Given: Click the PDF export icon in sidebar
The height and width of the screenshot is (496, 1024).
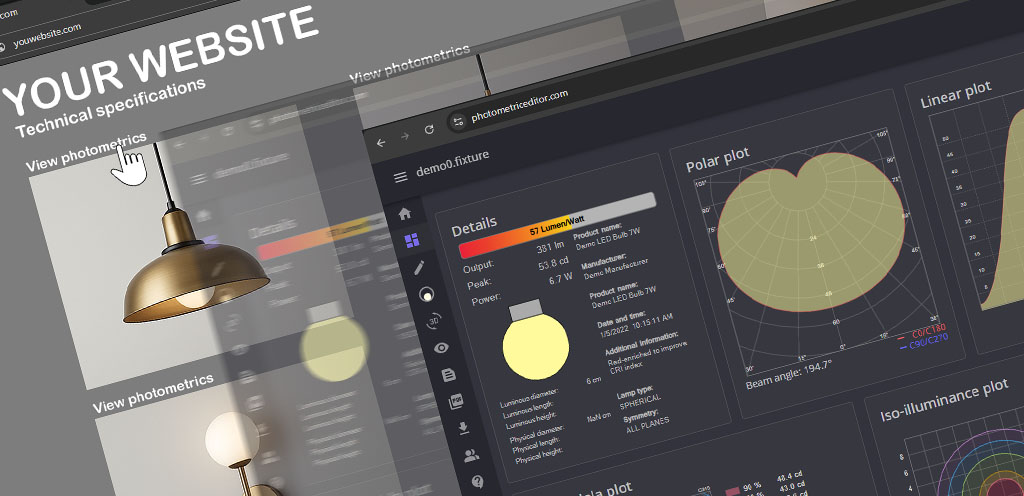Looking at the screenshot, I should pyautogui.click(x=456, y=401).
